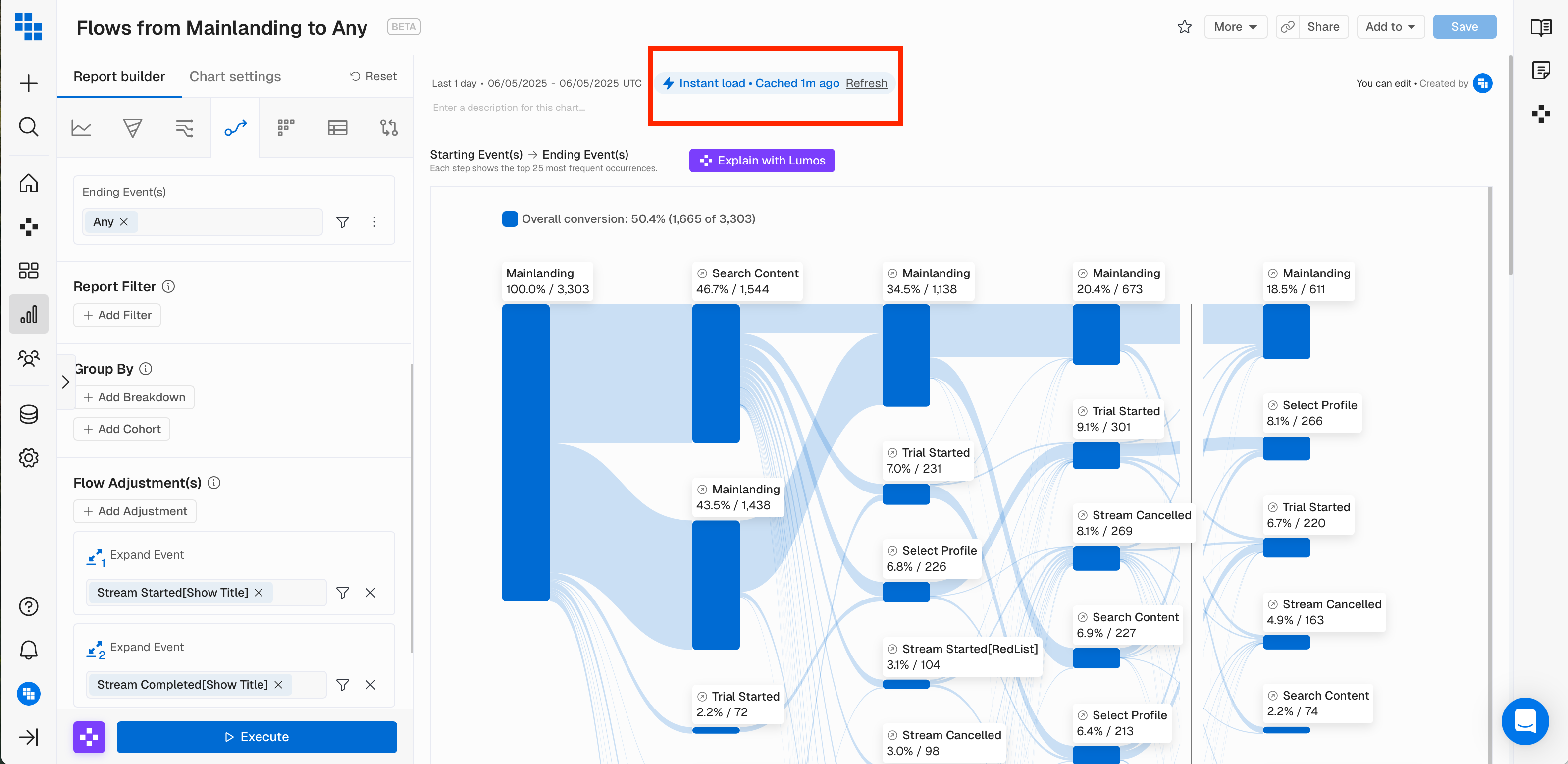Choose the table chart type icon

click(337, 128)
